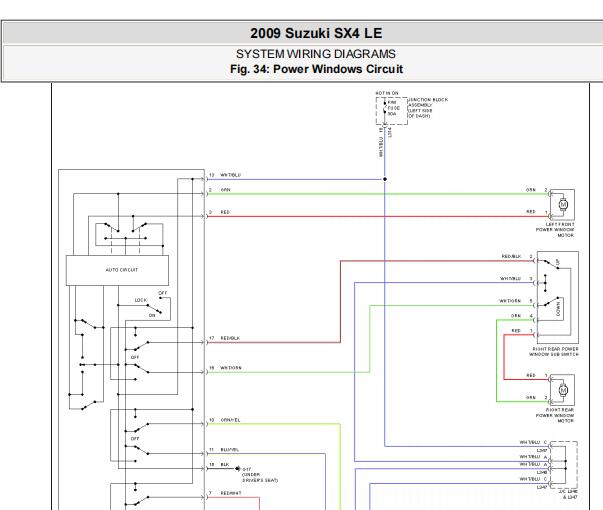The image size is (603, 510).
Task: Click the right rear power window motor symbol
Action: pyautogui.click(x=563, y=390)
